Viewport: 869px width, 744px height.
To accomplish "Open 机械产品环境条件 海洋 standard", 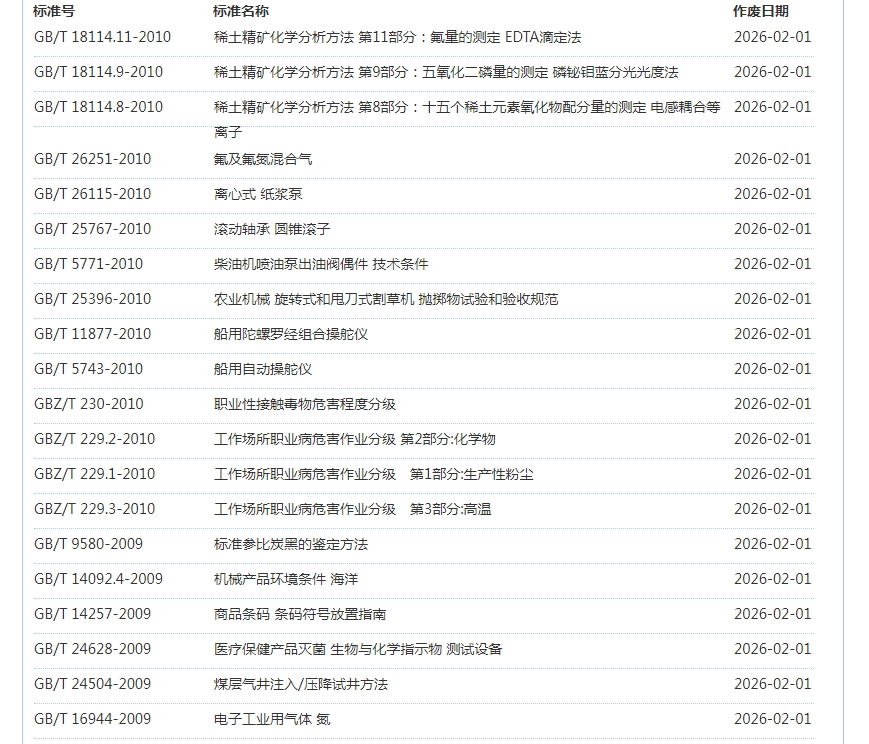I will (286, 579).
